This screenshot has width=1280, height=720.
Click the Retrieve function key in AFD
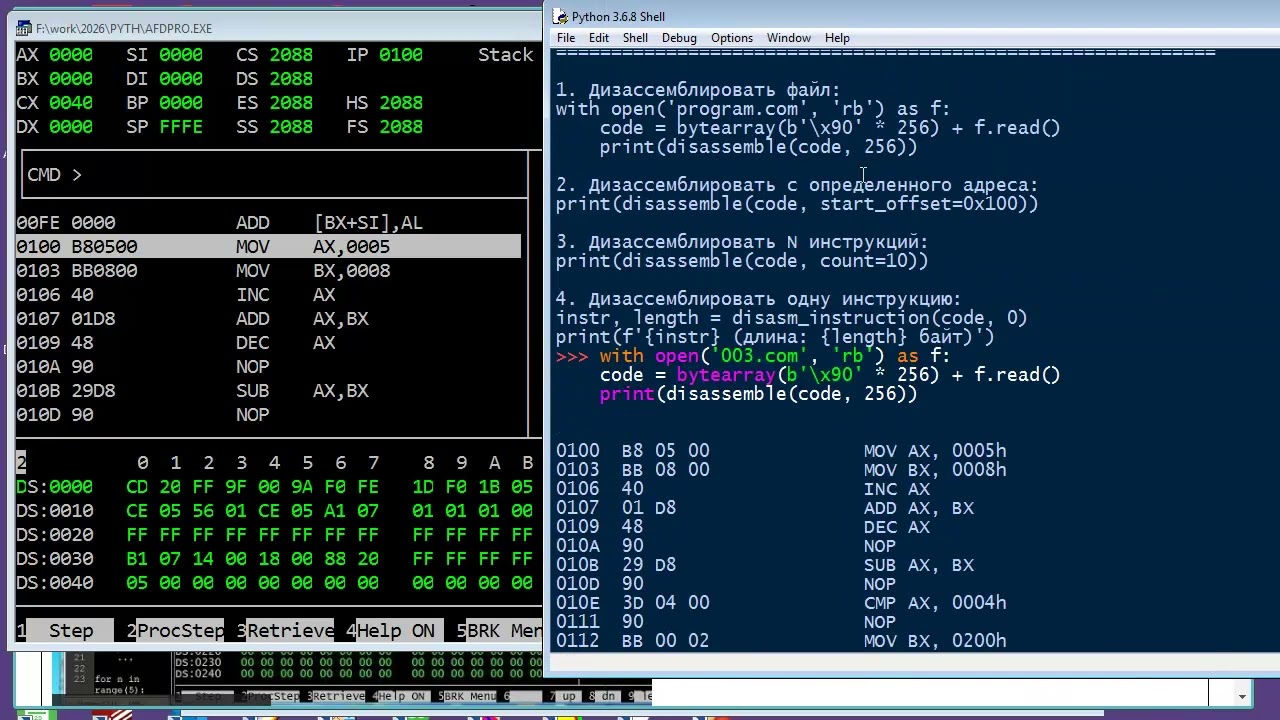291,631
